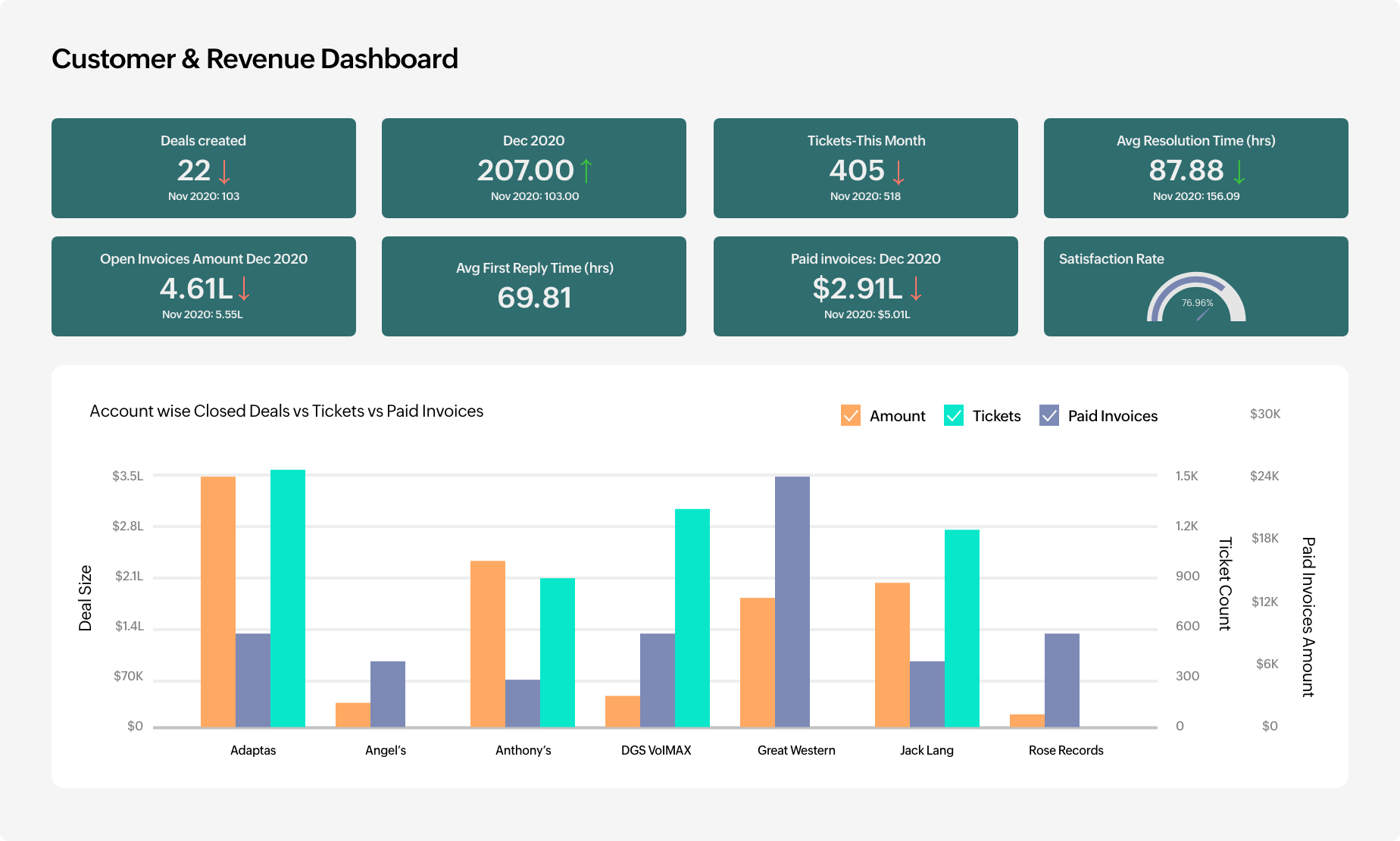Click the Jack Lang teal Tickets bar
The height and width of the screenshot is (841, 1400).
[x=962, y=628]
